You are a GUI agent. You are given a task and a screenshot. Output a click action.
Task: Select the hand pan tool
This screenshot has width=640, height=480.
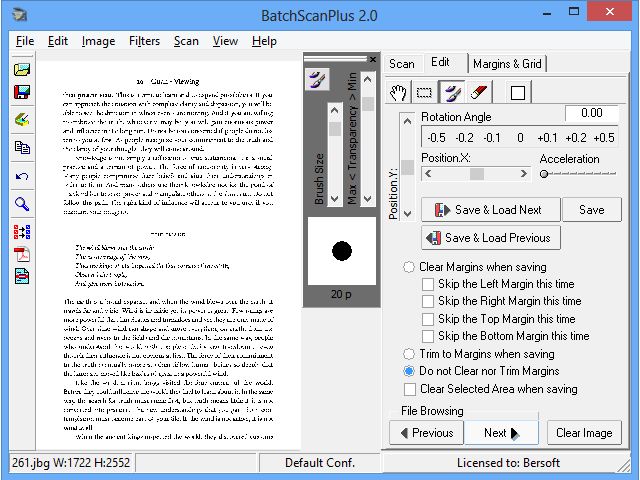click(x=398, y=93)
